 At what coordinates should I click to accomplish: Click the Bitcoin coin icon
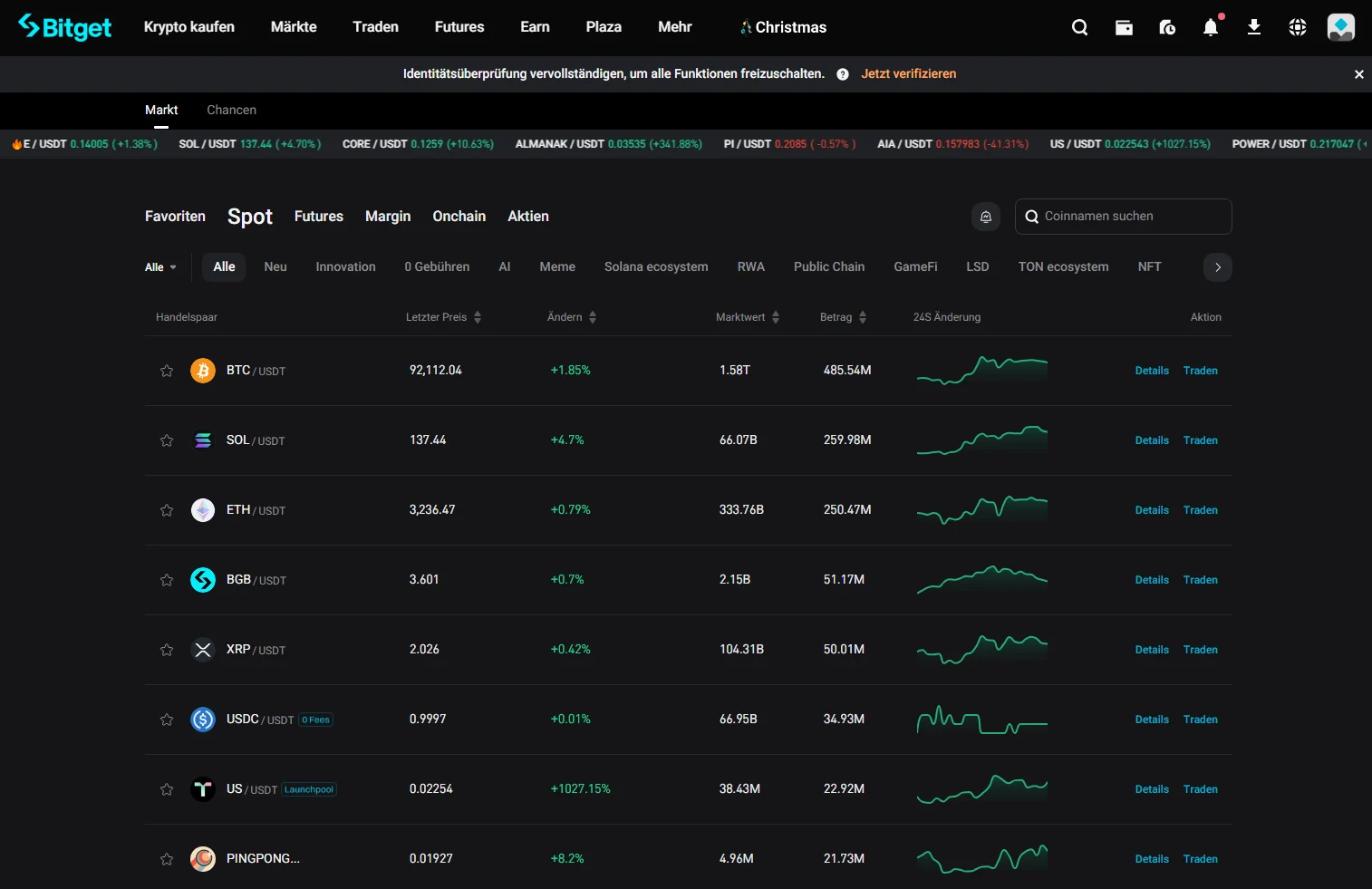click(x=203, y=371)
